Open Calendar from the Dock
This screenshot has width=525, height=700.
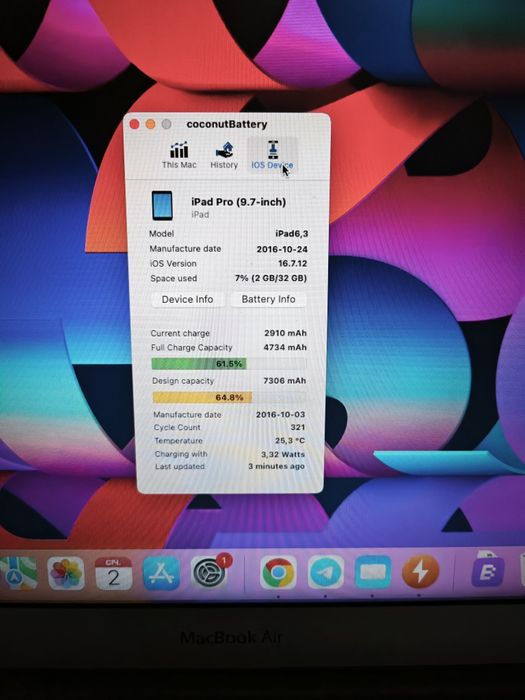(x=113, y=573)
